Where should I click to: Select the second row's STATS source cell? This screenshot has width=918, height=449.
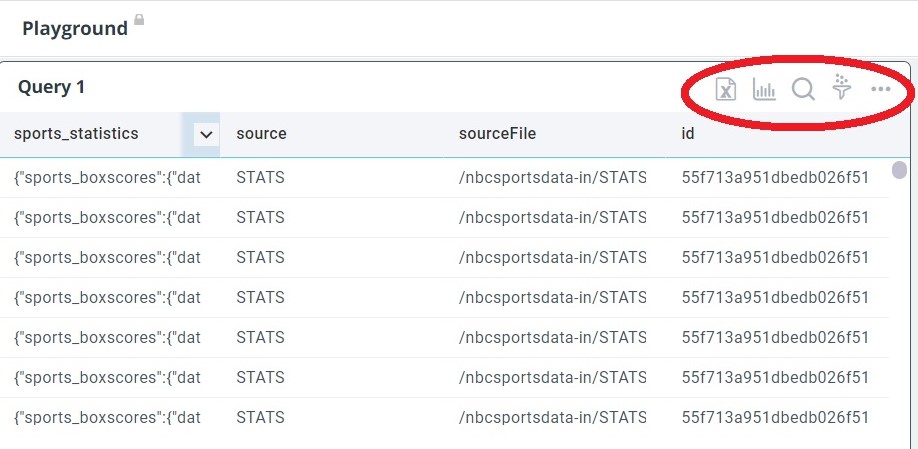point(260,217)
